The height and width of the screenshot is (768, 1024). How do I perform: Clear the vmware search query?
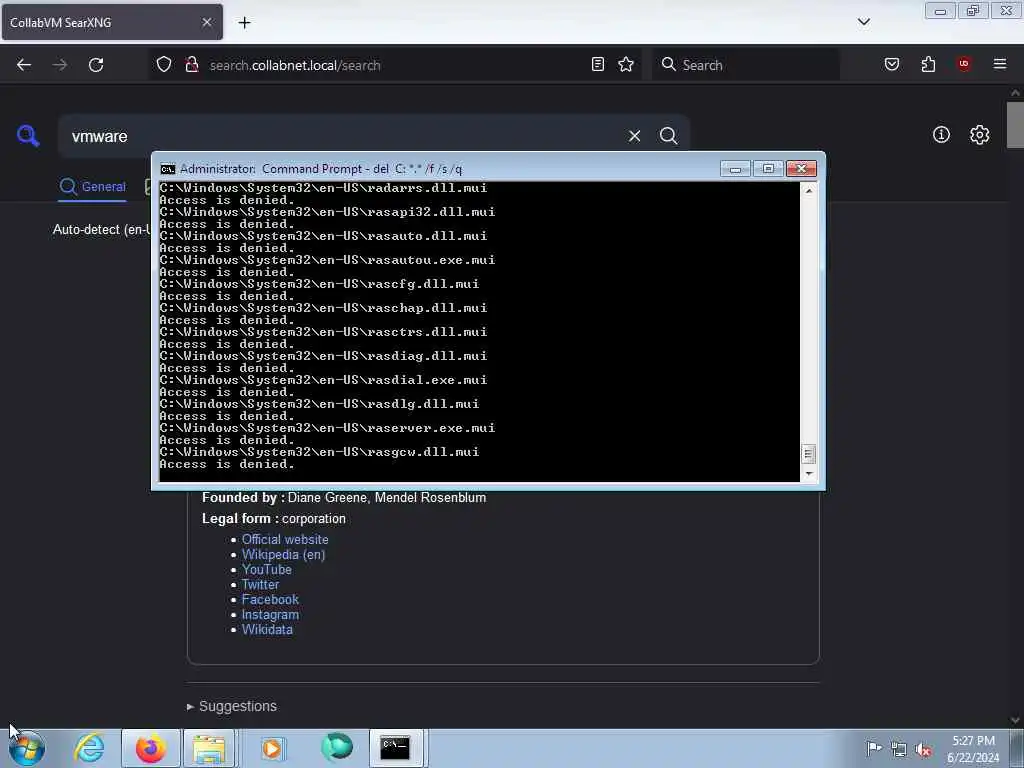(634, 136)
